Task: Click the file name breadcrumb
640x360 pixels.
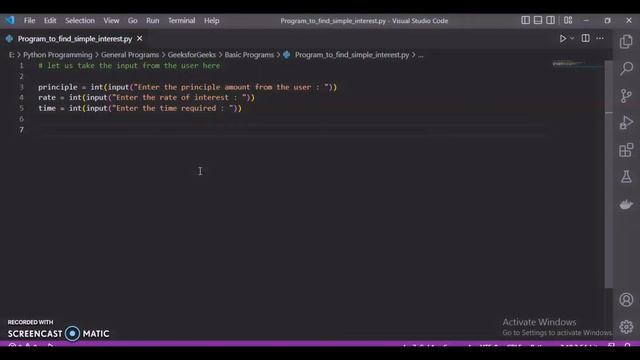Action: 352,55
